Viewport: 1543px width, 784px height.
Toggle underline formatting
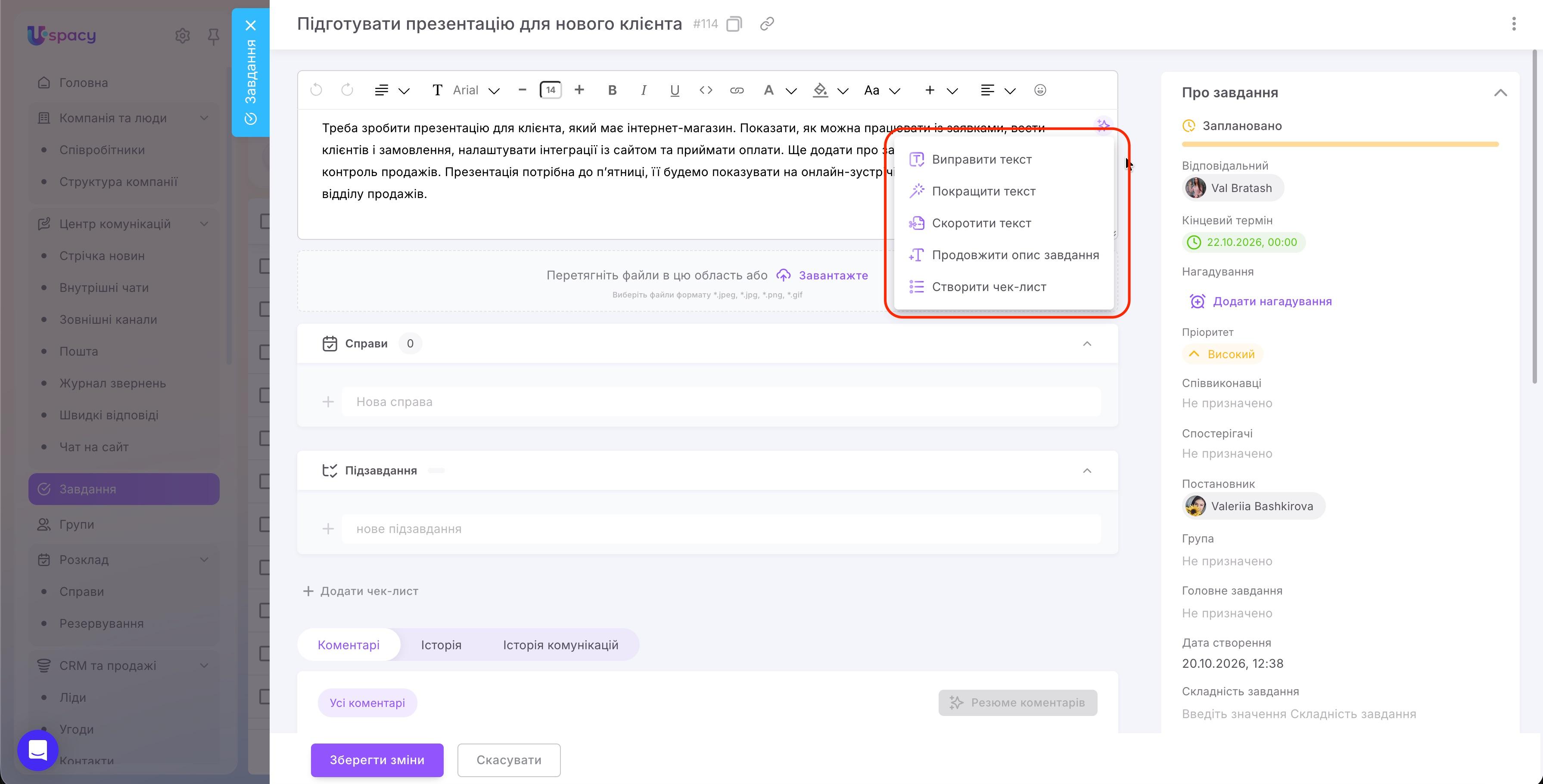coord(675,90)
